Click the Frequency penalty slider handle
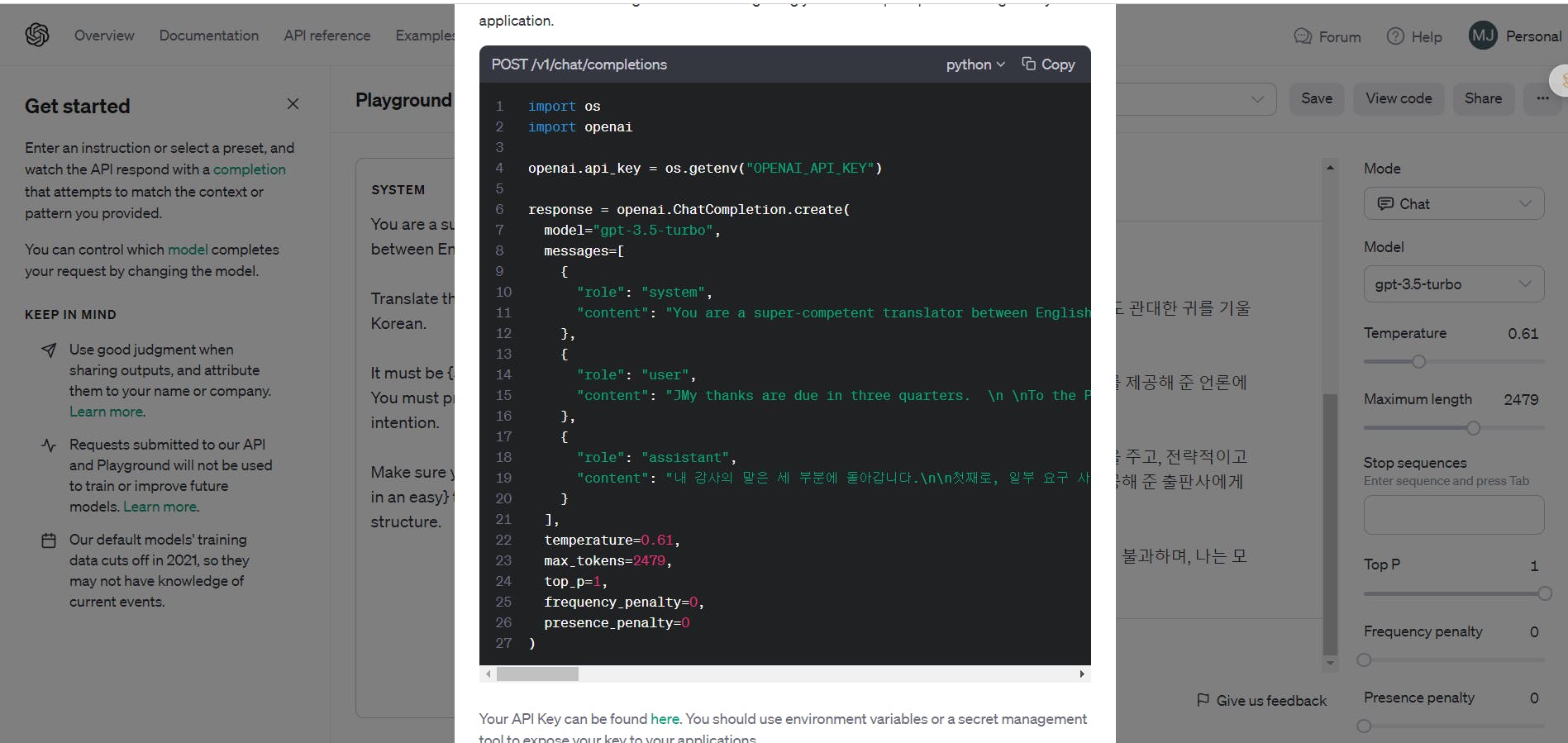The image size is (1568, 743). 1365,660
